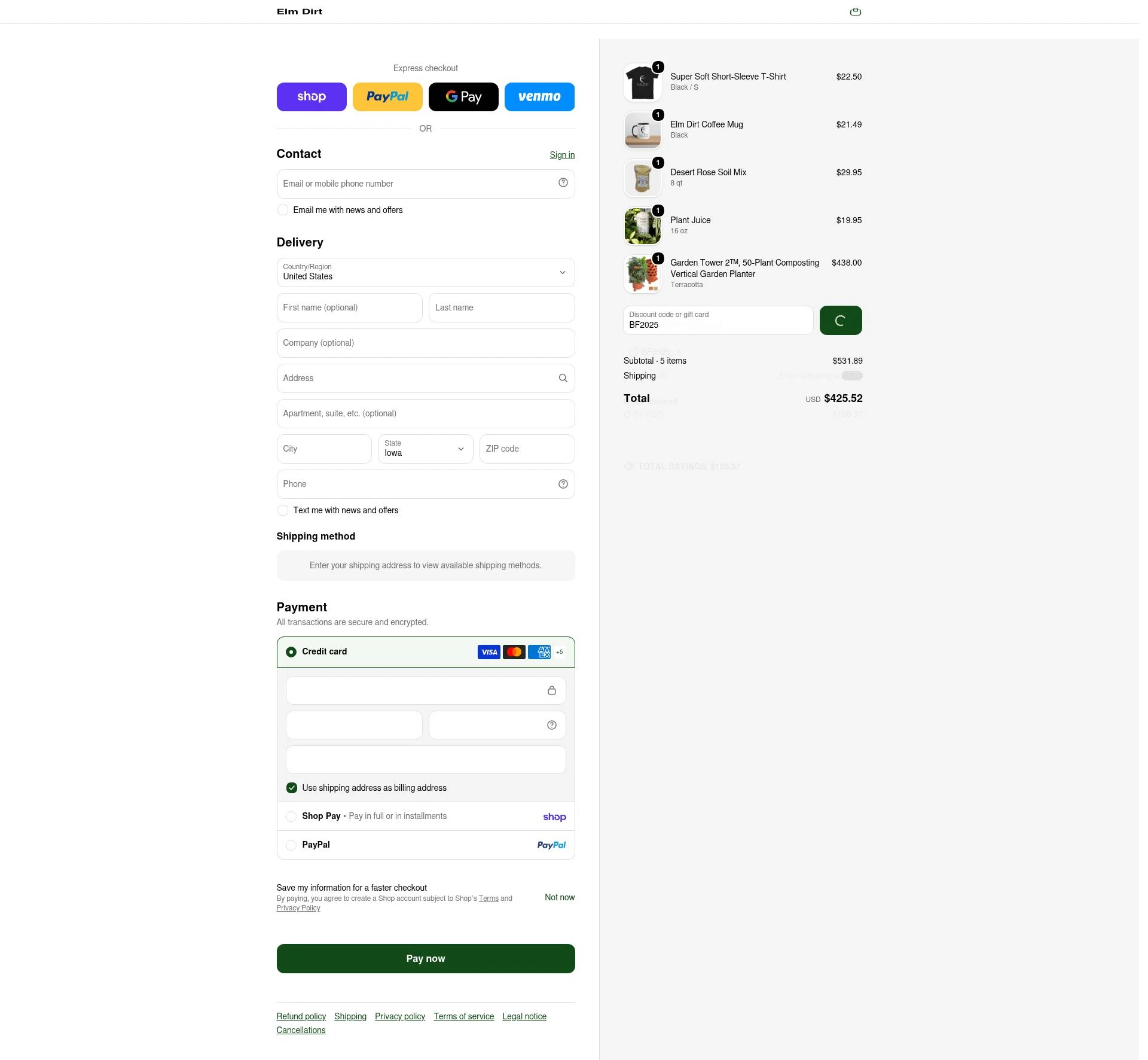The height and width of the screenshot is (1060, 1148).
Task: Click the Sign in link
Action: click(x=562, y=155)
